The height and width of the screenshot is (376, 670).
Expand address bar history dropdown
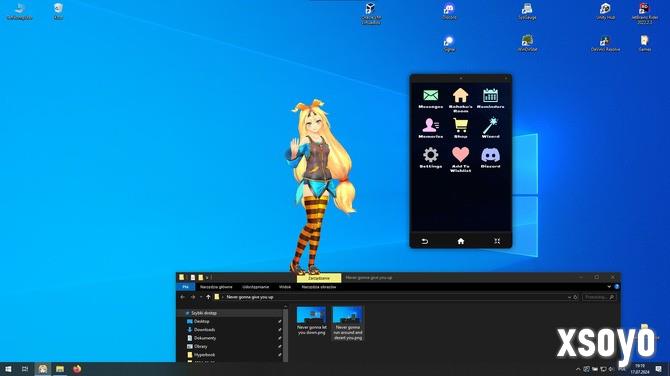(x=569, y=297)
